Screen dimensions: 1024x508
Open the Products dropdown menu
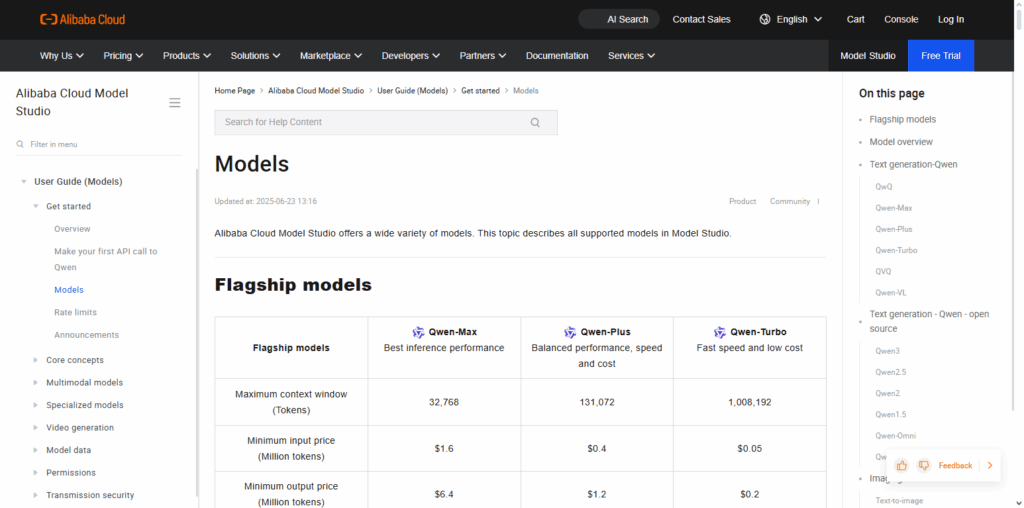187,56
